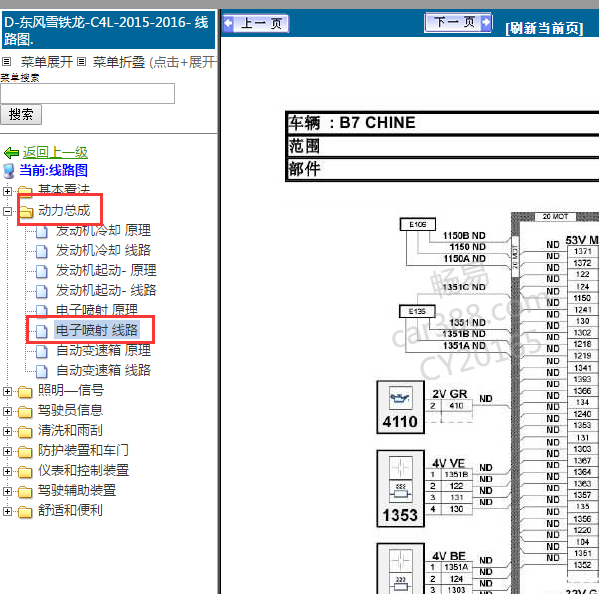The height and width of the screenshot is (594, 599).
Task: Click E106 connector box in diagram
Action: point(418,224)
